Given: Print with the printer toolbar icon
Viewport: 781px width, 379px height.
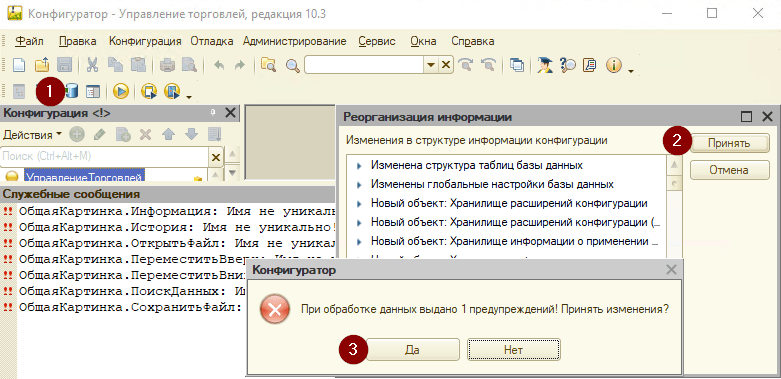Looking at the screenshot, I should point(167,65).
